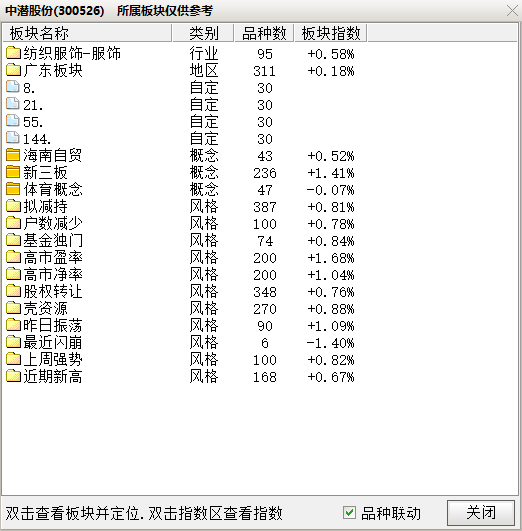Select the 近期新高 row name
Viewport: 522px width, 531px height.
(x=53, y=376)
